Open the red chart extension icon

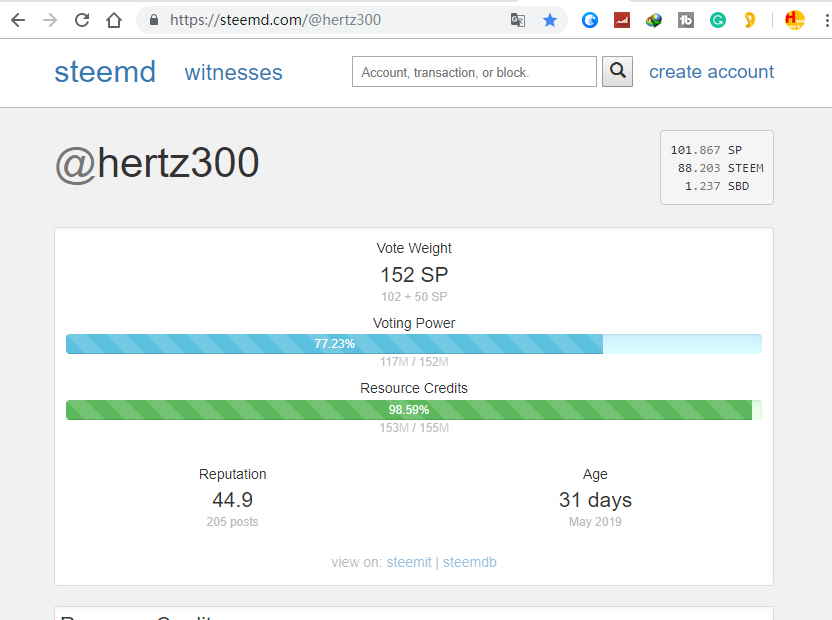[621, 20]
